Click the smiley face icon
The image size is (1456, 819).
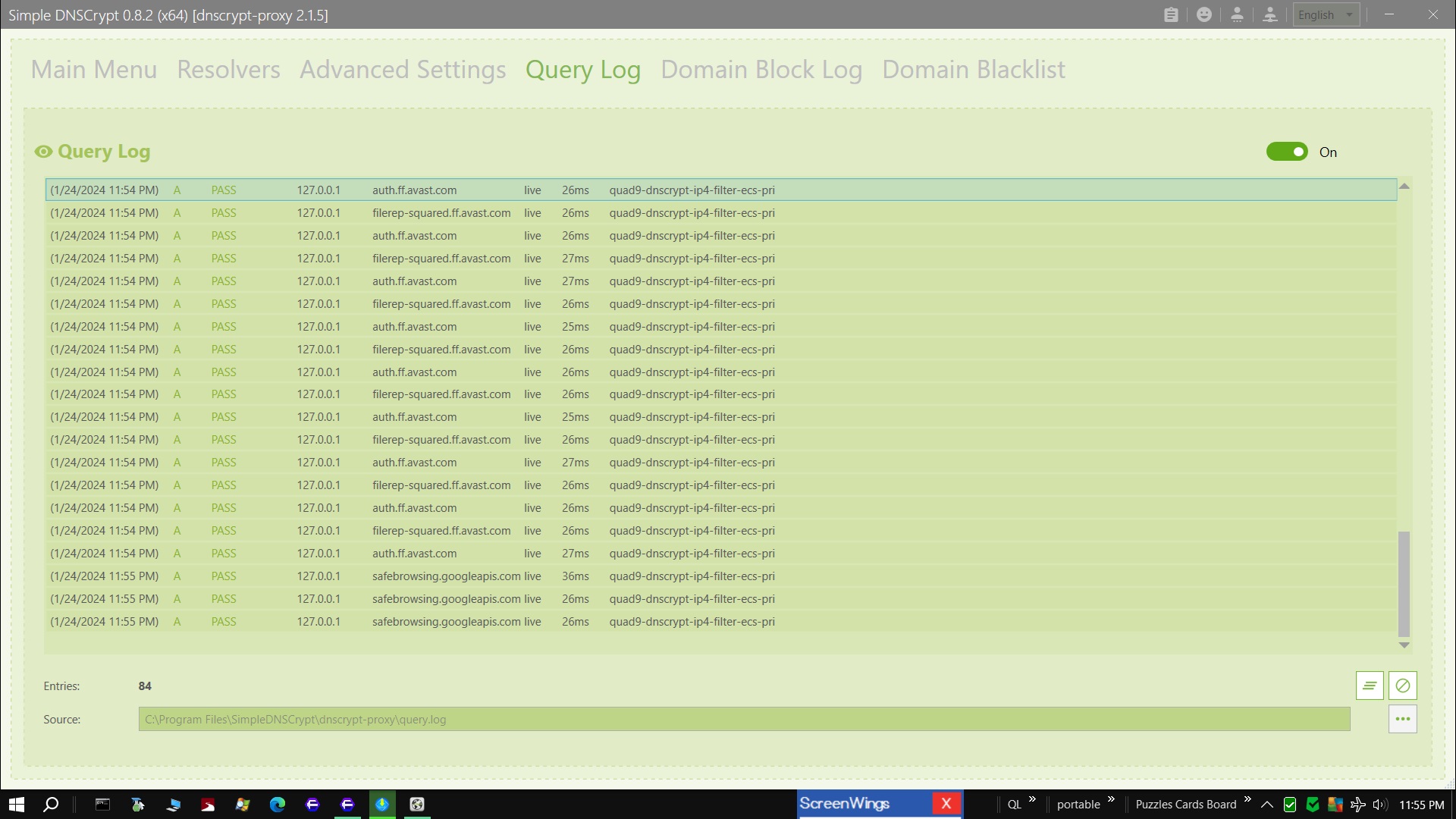click(1203, 14)
